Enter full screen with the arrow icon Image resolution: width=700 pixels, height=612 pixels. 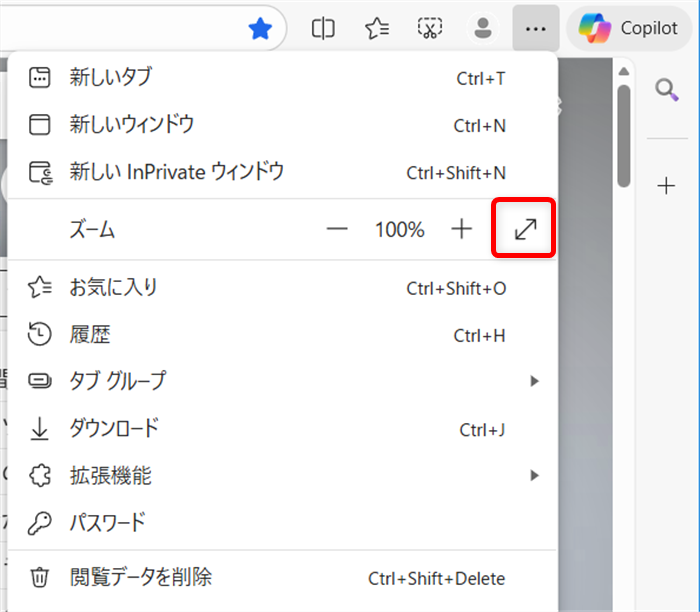click(x=525, y=229)
